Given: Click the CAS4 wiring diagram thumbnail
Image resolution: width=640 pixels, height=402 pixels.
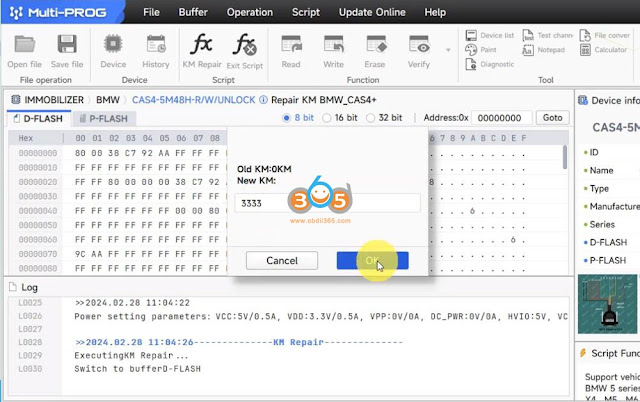Looking at the screenshot, I should [x=607, y=304].
